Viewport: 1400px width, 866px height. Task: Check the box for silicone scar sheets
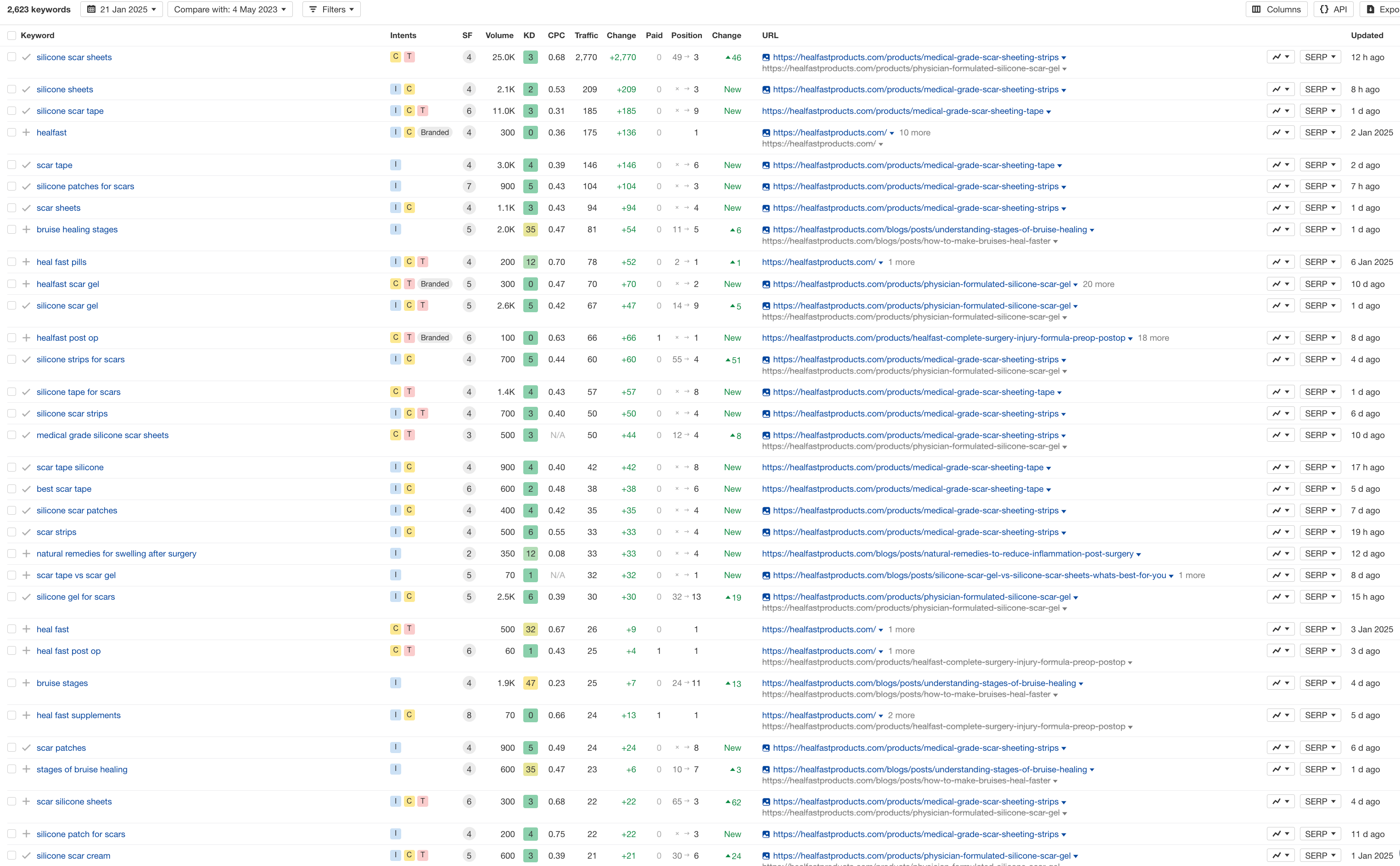pos(11,57)
